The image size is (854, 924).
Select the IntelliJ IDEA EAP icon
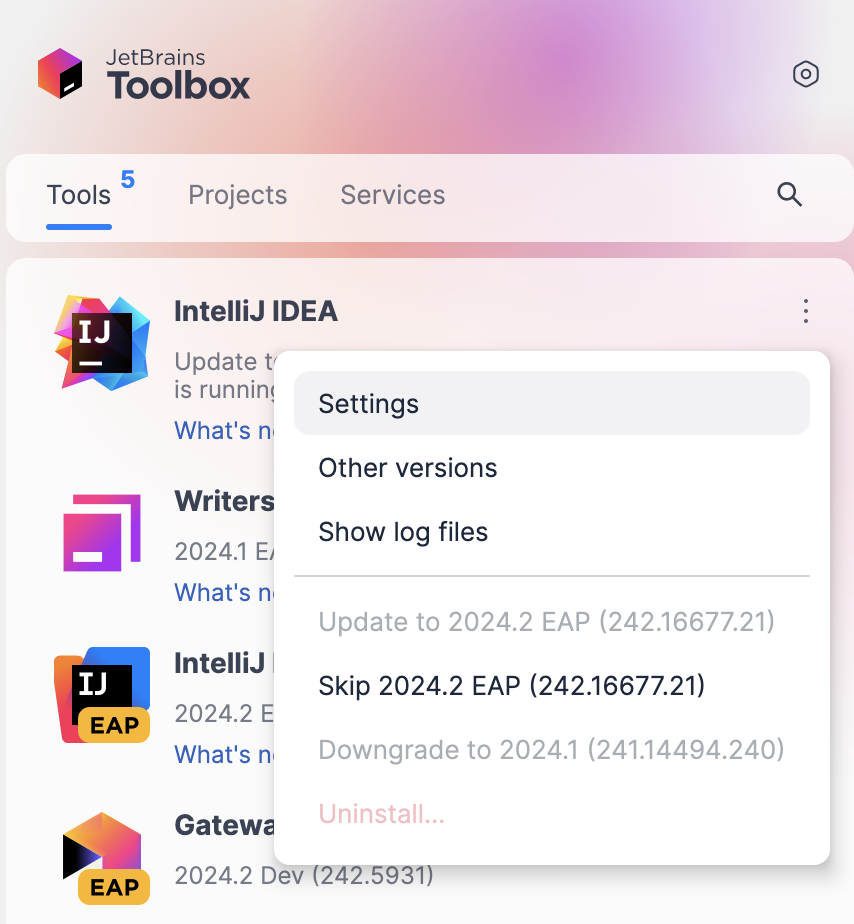pyautogui.click(x=102, y=694)
